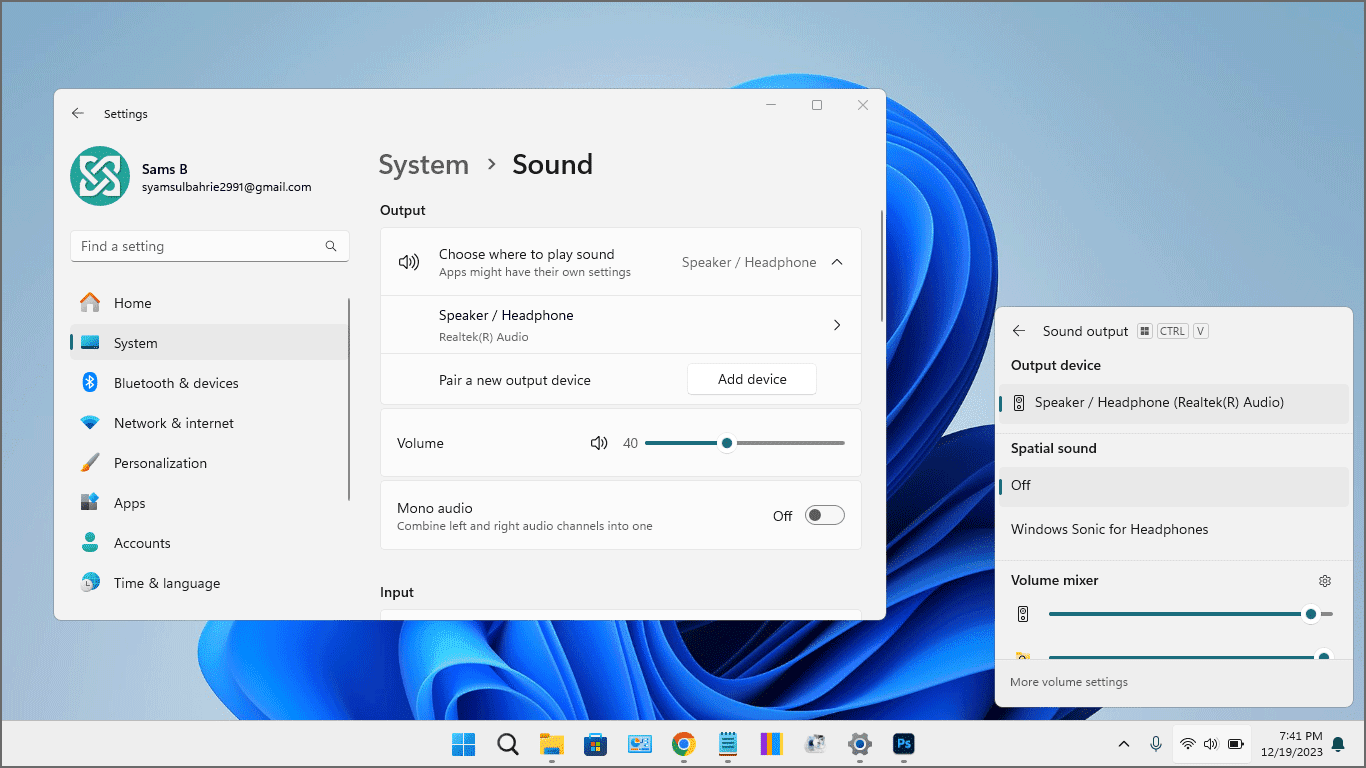1366x768 pixels.
Task: Open the Sams B account avatar
Action: [x=100, y=177]
